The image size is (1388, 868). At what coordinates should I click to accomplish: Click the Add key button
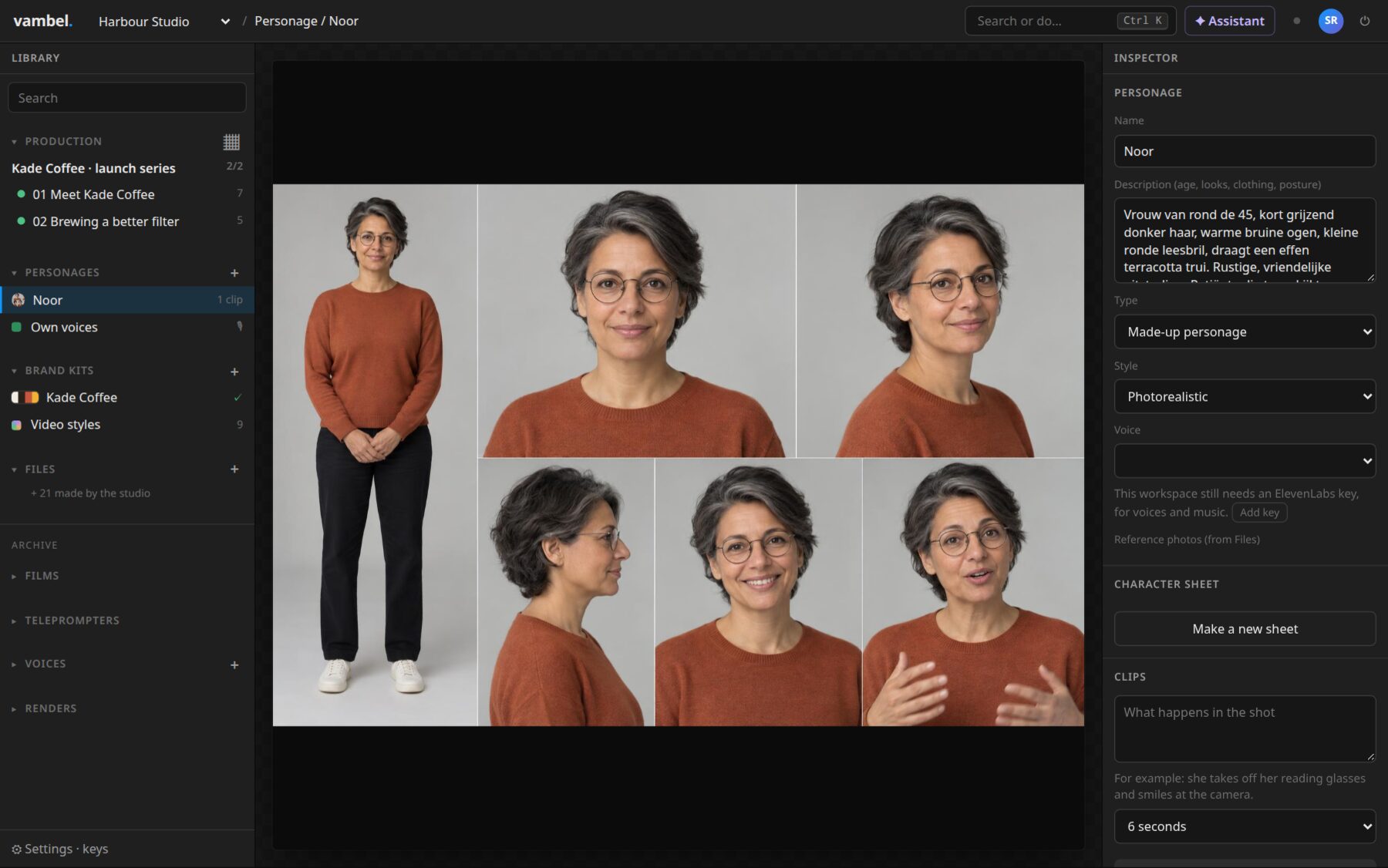(1259, 513)
